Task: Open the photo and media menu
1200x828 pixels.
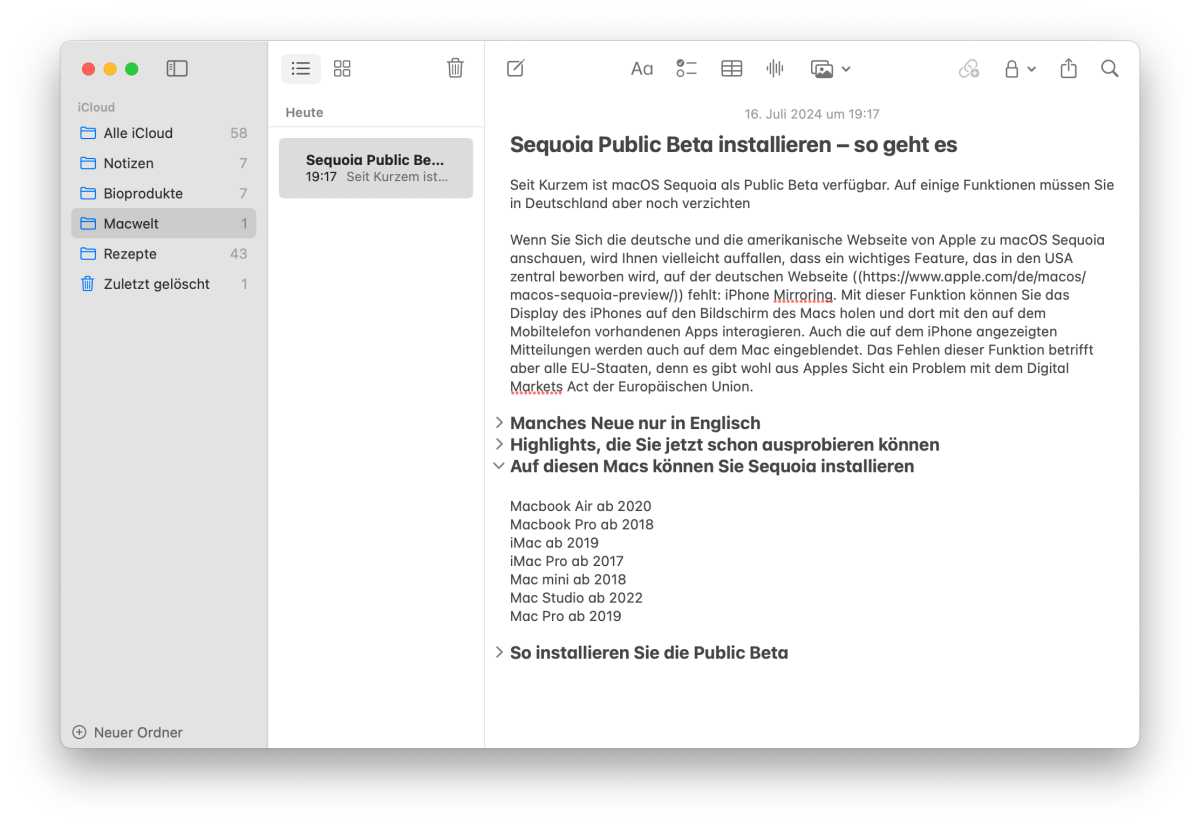Action: [x=830, y=69]
